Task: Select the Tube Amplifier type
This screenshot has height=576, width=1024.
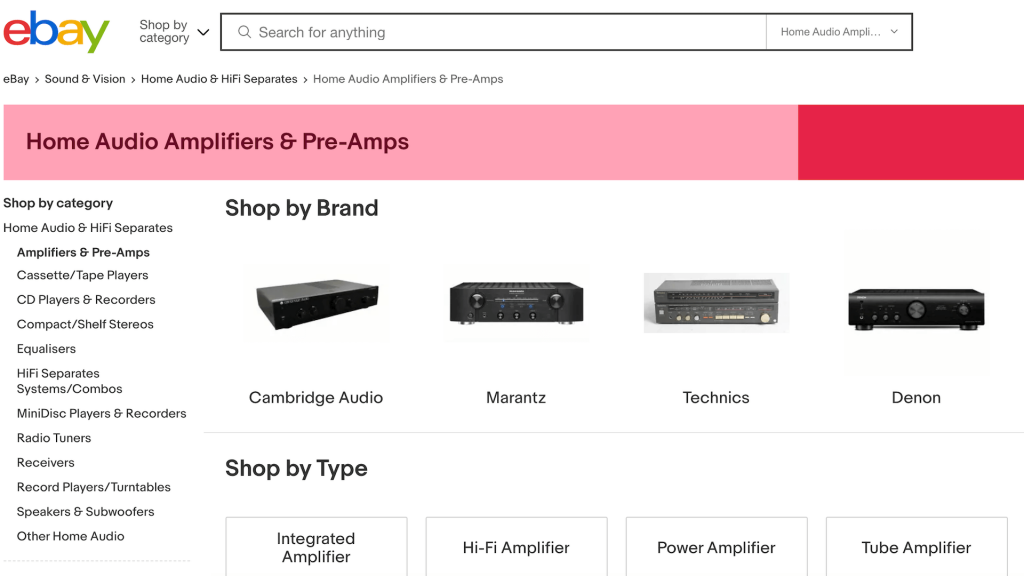Action: pos(916,547)
